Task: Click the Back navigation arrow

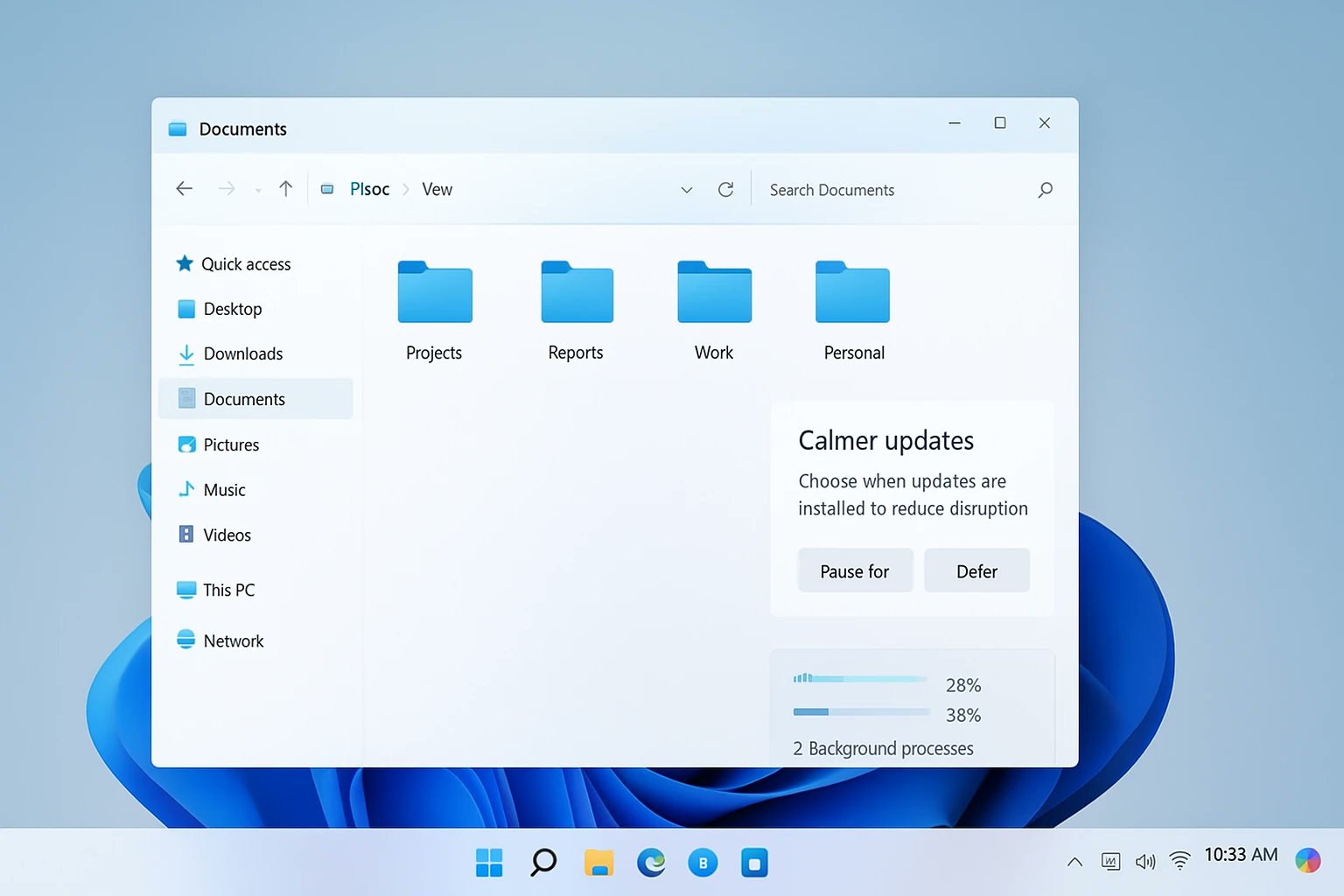Action: 184,189
